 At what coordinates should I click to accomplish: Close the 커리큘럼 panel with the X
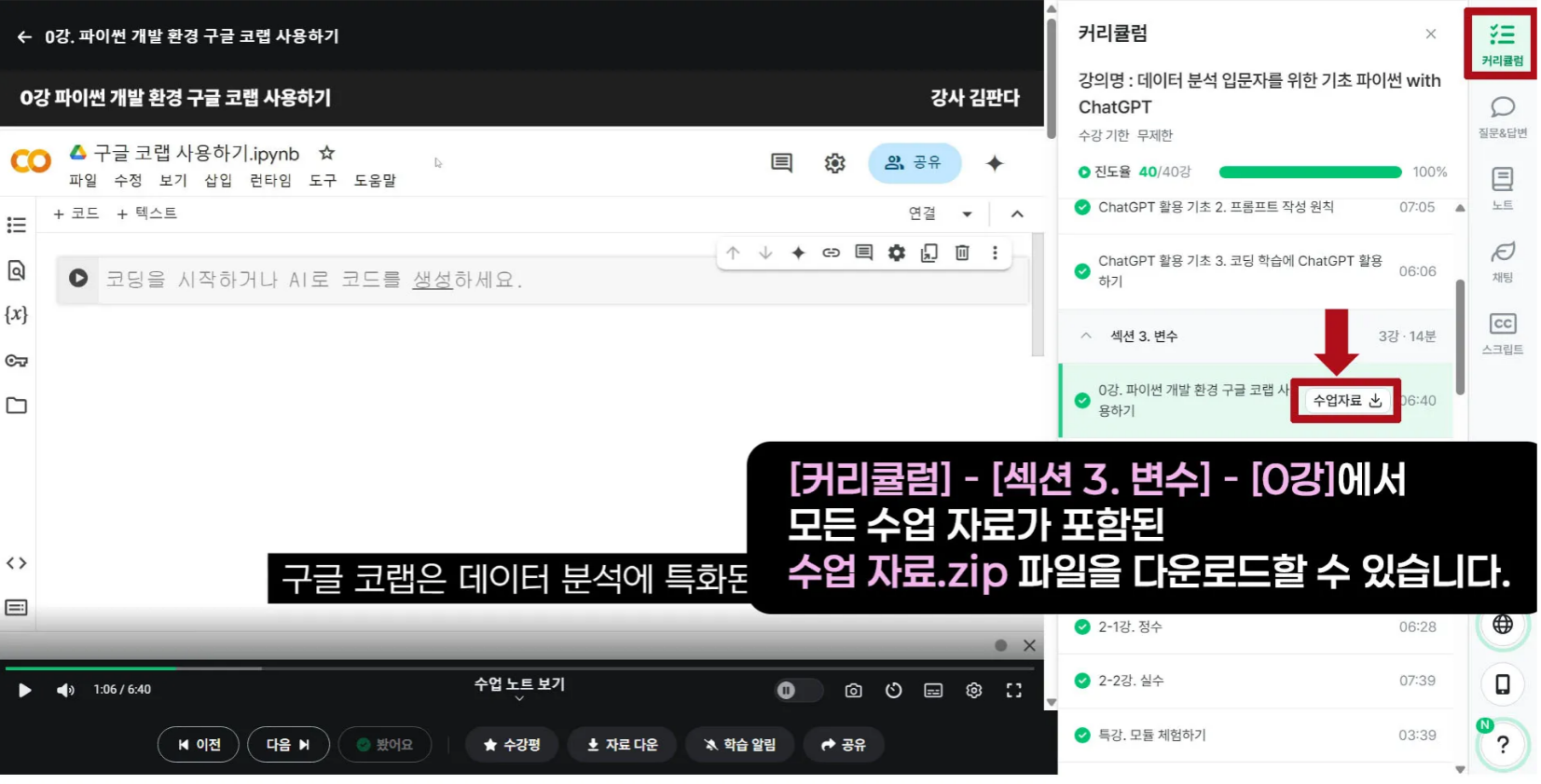point(1430,34)
